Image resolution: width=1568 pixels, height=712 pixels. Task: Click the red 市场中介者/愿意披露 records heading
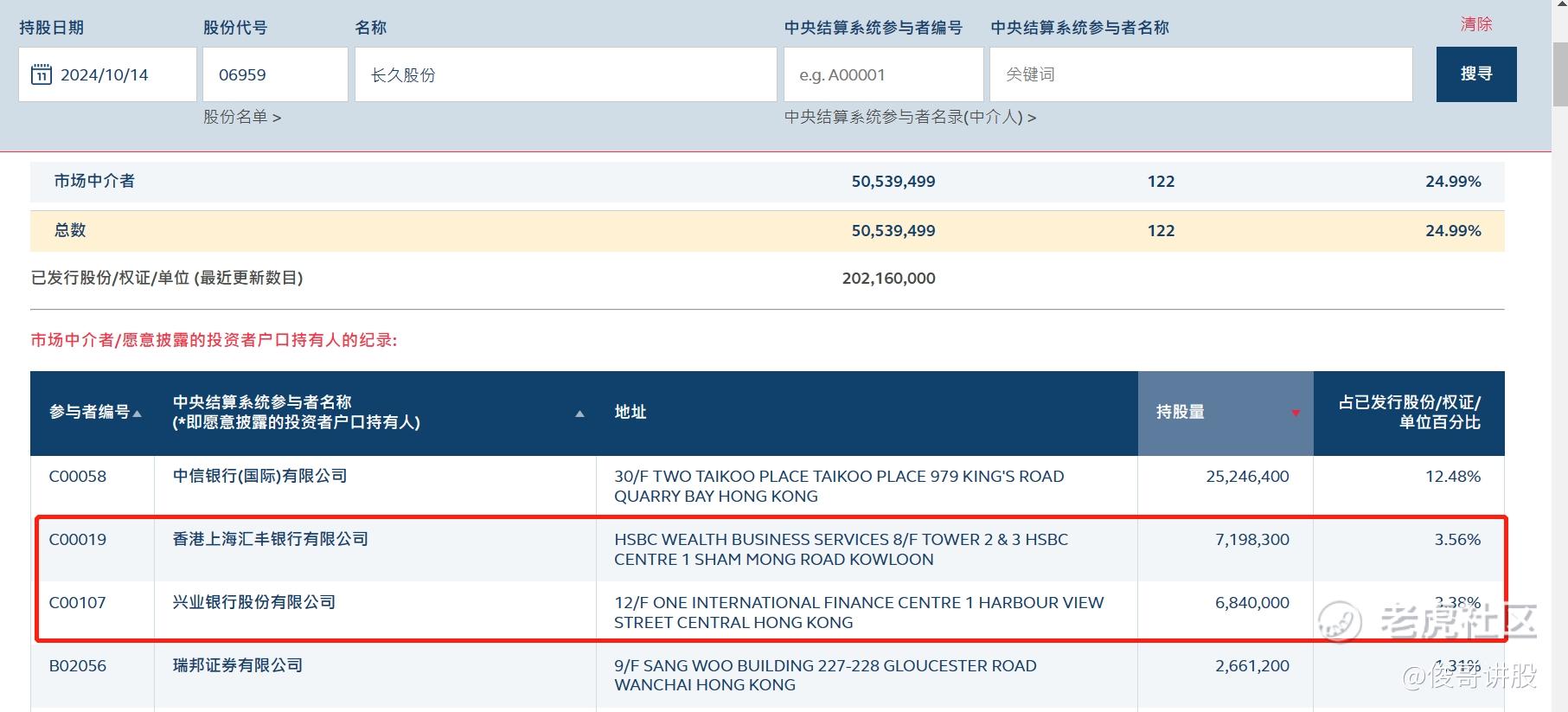(x=214, y=340)
